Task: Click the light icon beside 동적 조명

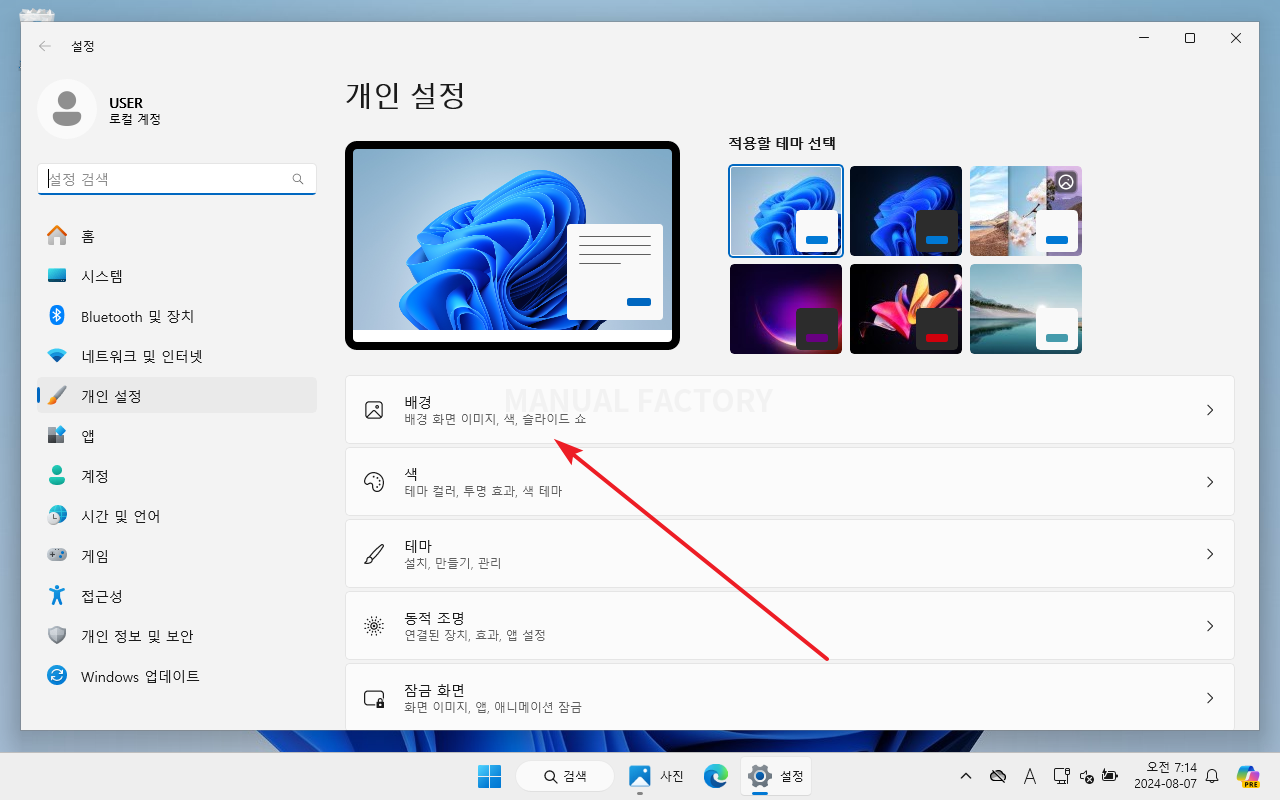Action: pyautogui.click(x=374, y=626)
